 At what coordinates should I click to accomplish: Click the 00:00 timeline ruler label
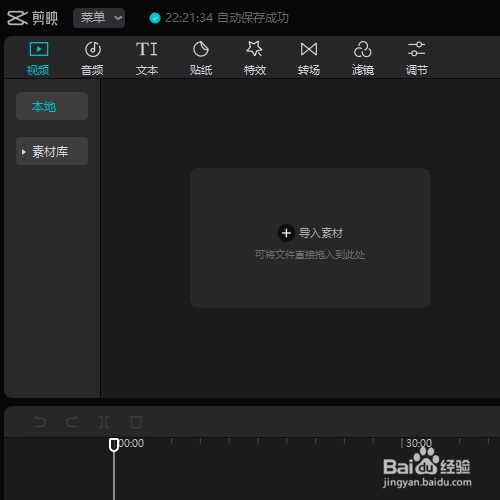pyautogui.click(x=132, y=443)
